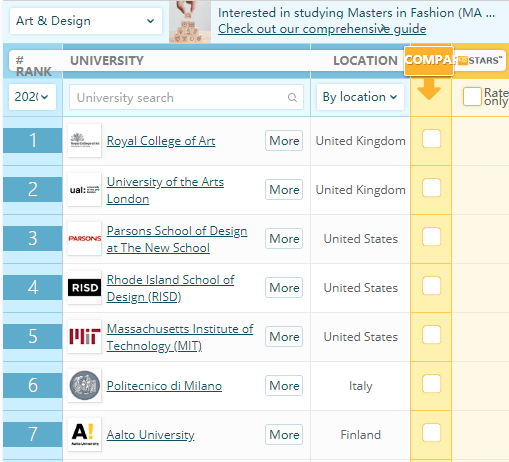Click the Royal College of Art logo

tap(85, 140)
